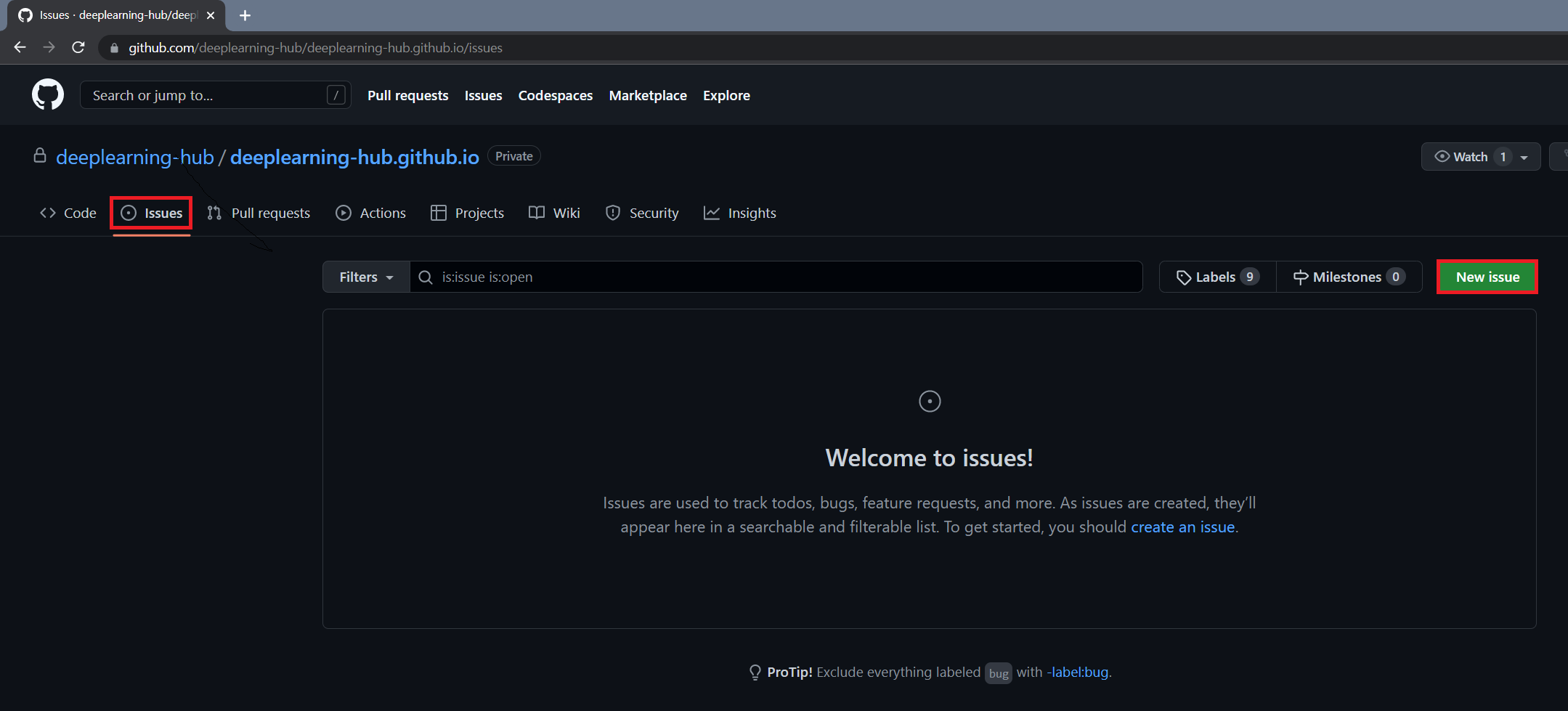Viewport: 1568px width, 711px height.
Task: Click the Watch eye icon
Action: [1442, 156]
